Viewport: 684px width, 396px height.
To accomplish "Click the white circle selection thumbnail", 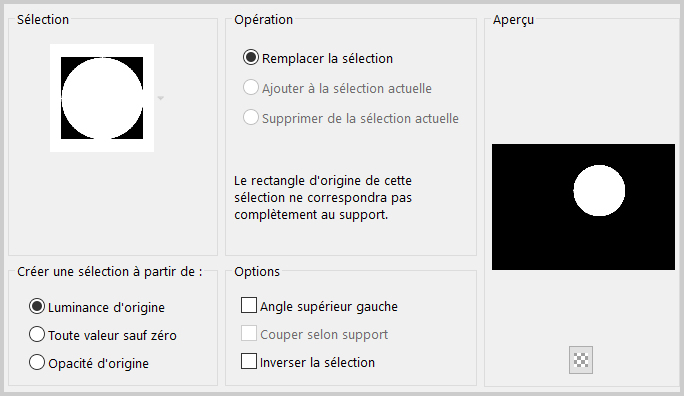I will [102, 98].
